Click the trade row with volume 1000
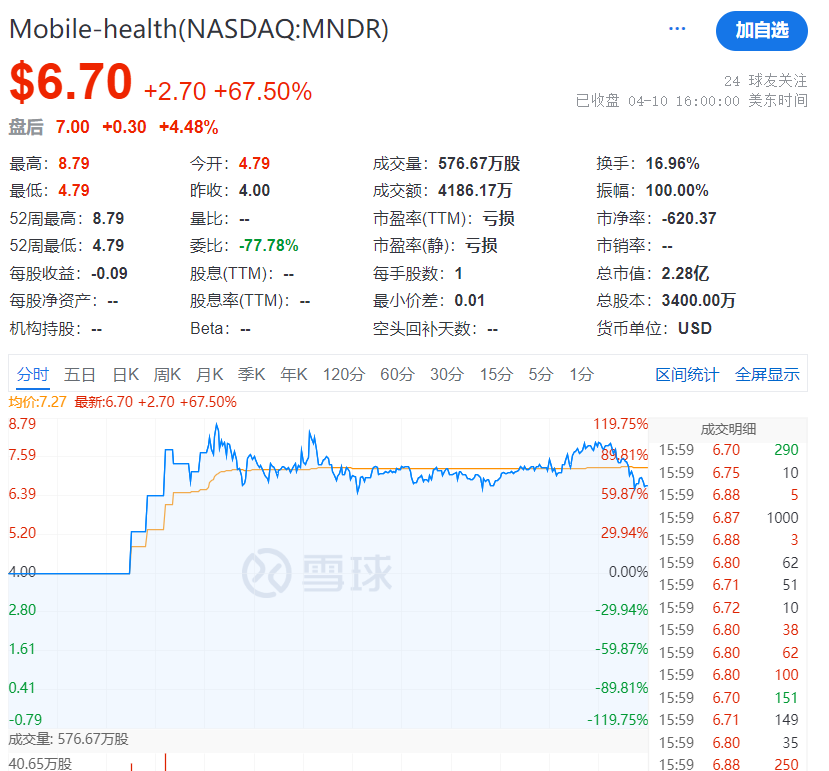This screenshot has width=829, height=771. tap(728, 518)
